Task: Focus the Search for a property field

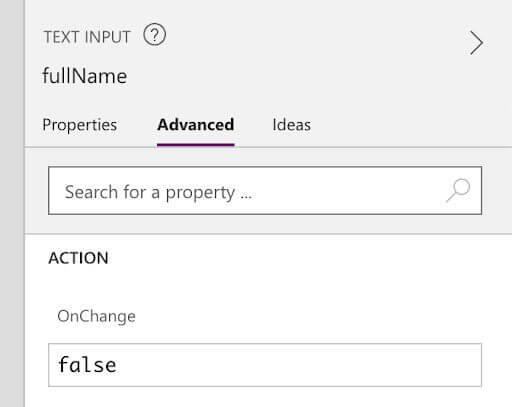Action: click(265, 190)
